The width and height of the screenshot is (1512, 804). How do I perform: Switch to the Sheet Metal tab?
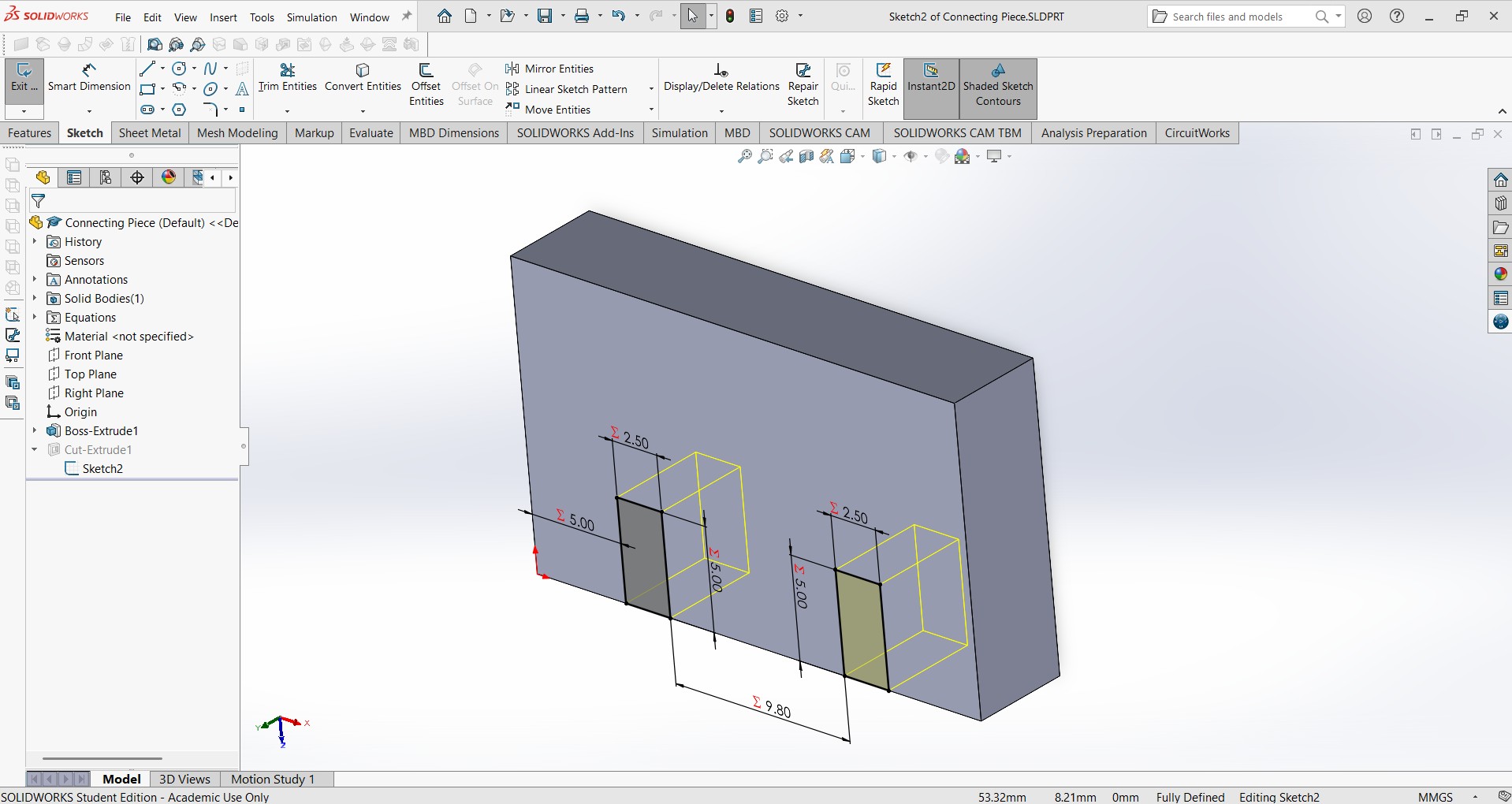pos(150,133)
